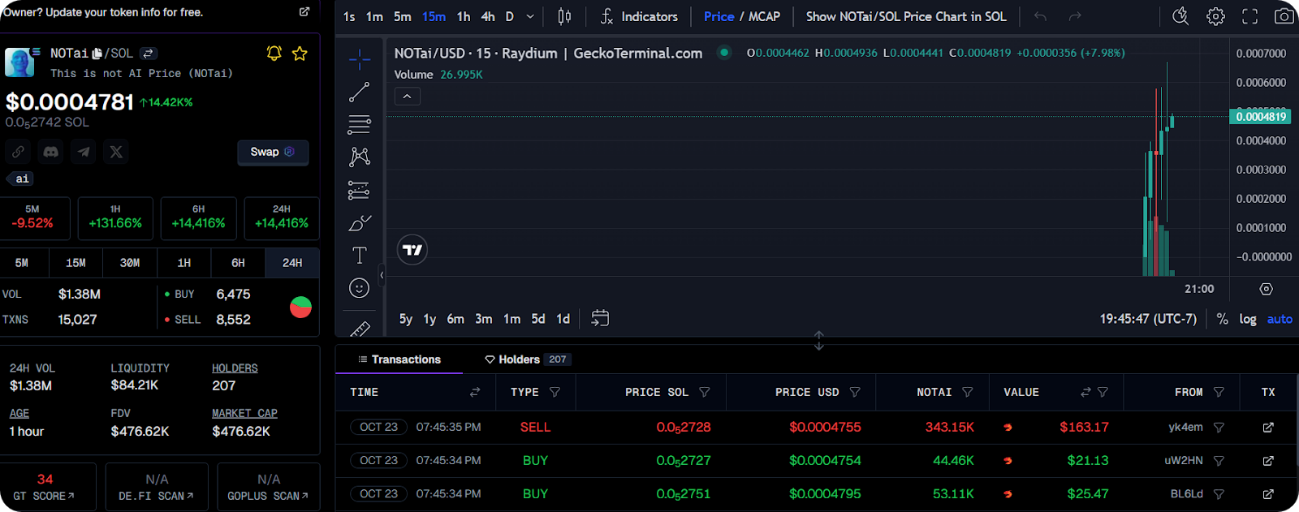Select the brush drawing tool
Screen dimensions: 1299x512
pyautogui.click(x=359, y=223)
